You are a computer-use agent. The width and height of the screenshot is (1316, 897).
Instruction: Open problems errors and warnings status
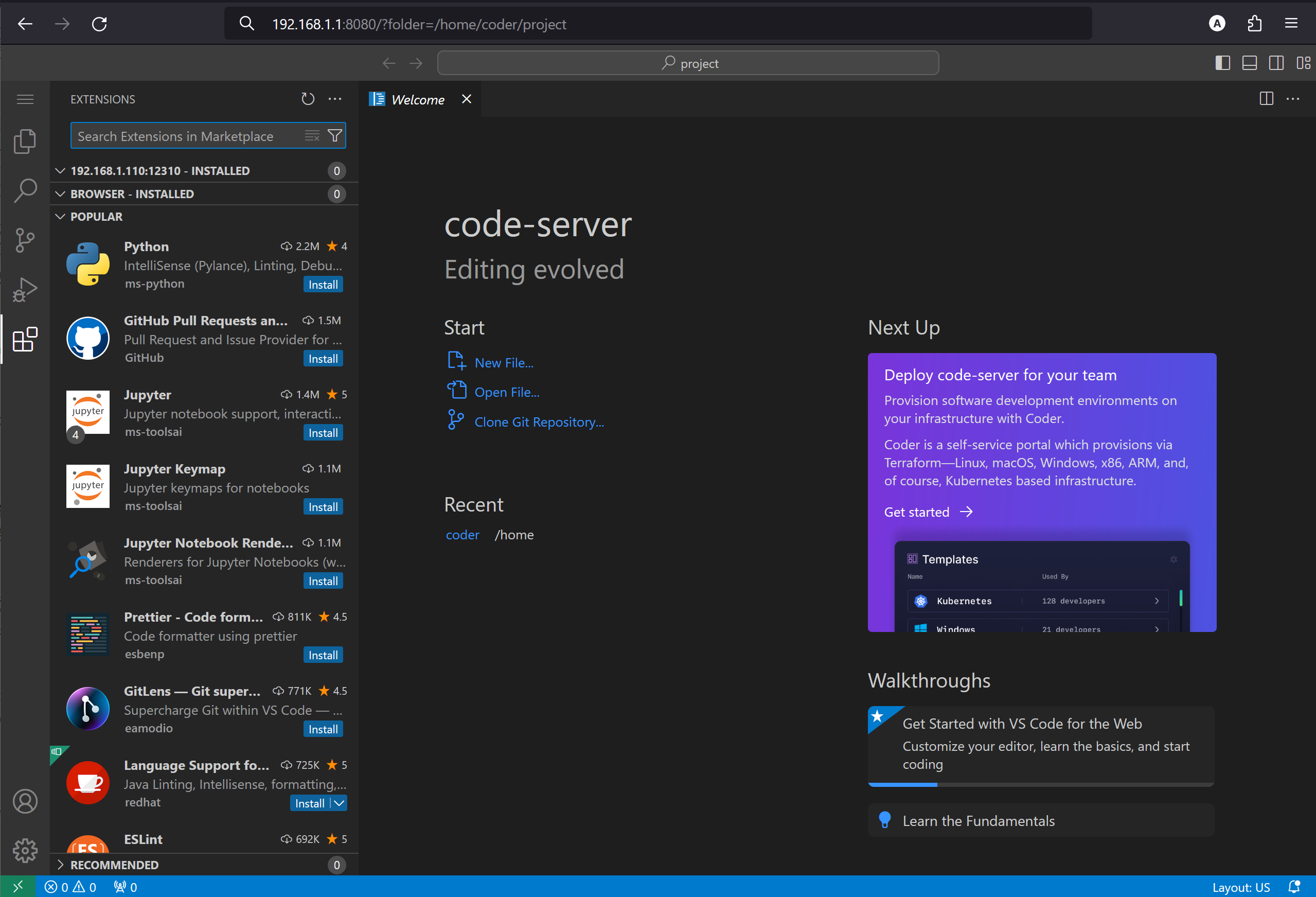point(71,887)
